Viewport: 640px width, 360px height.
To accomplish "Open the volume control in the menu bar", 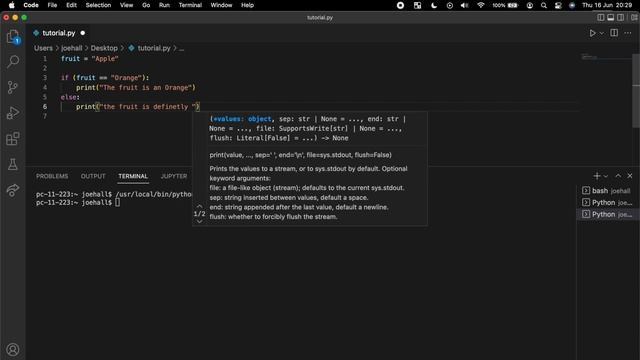I will tap(464, 5).
